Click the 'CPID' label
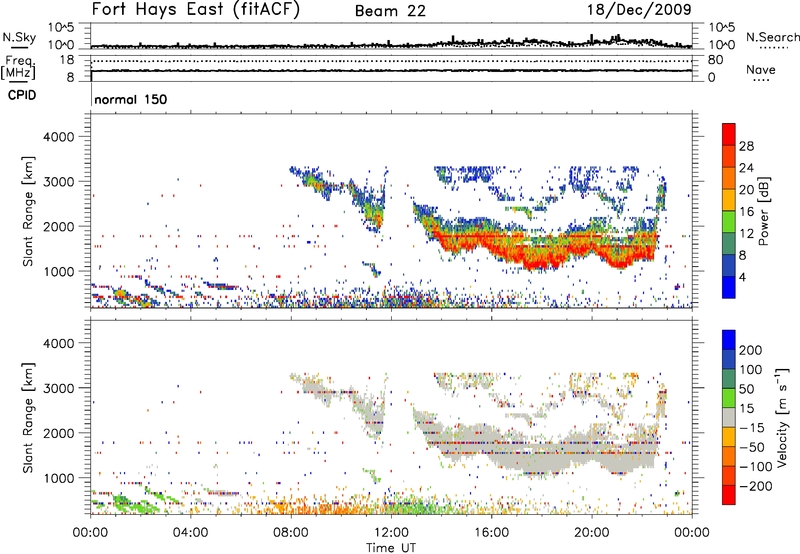Image resolution: width=800 pixels, height=554 pixels. coord(22,95)
